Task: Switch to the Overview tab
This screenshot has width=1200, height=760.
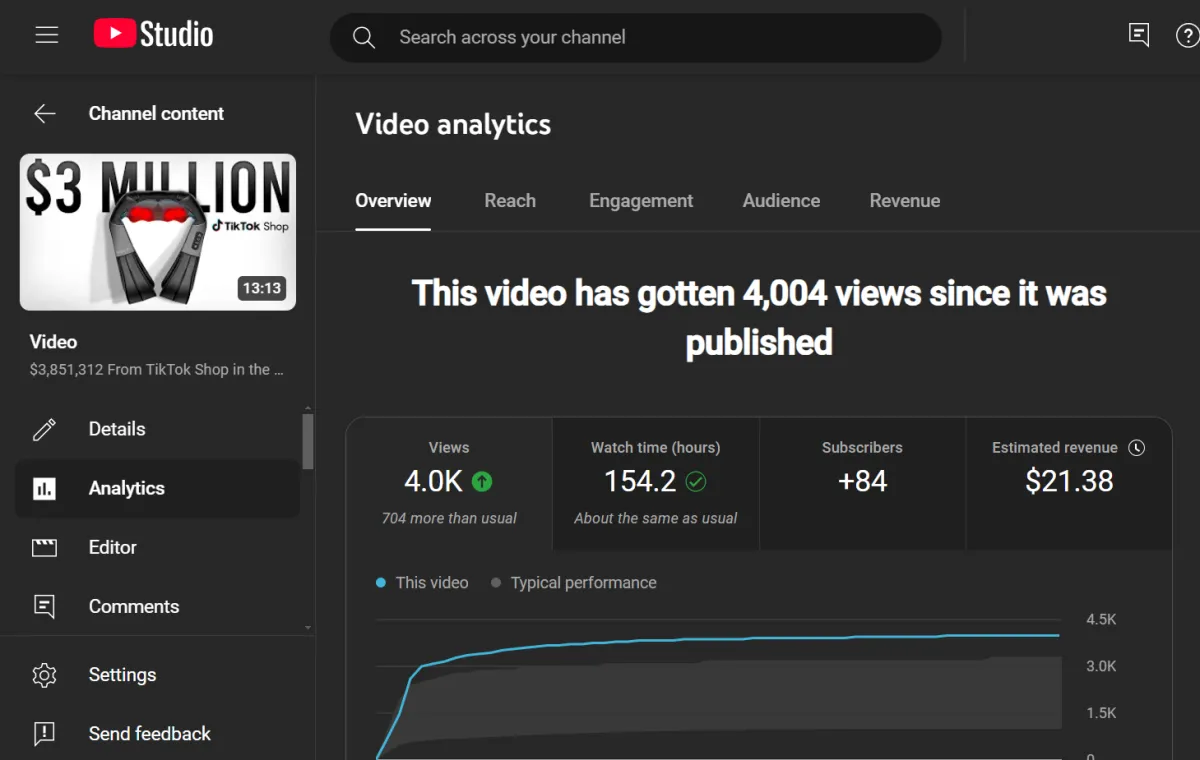Action: [393, 201]
